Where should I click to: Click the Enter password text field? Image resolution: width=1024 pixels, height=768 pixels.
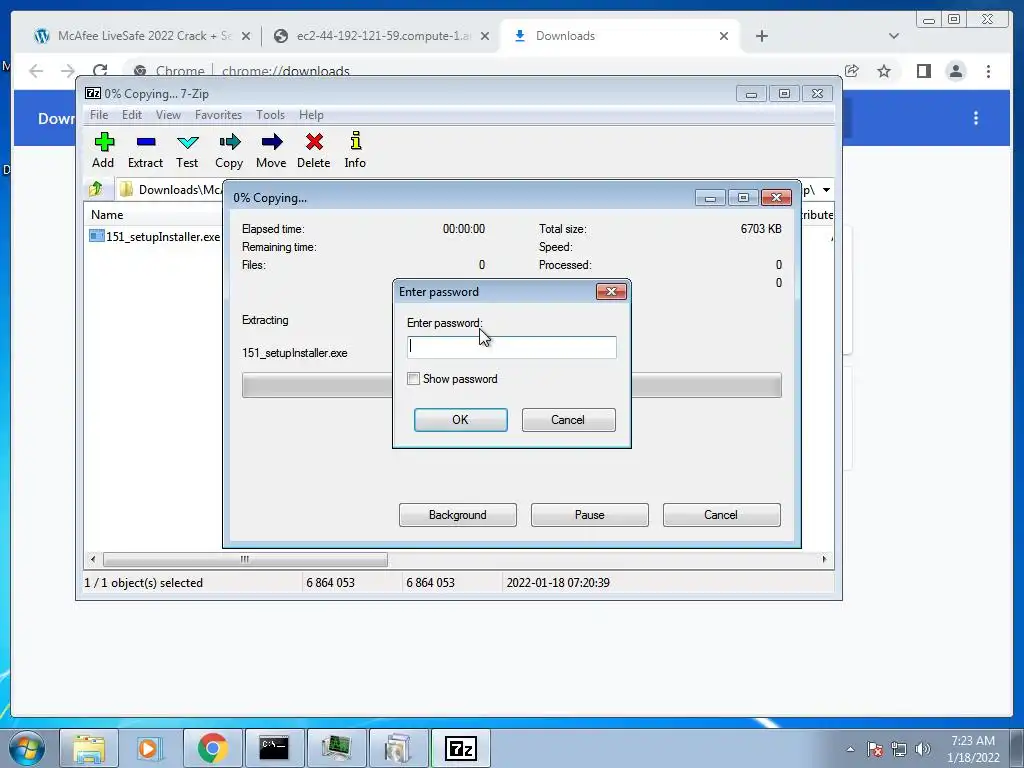click(x=511, y=347)
